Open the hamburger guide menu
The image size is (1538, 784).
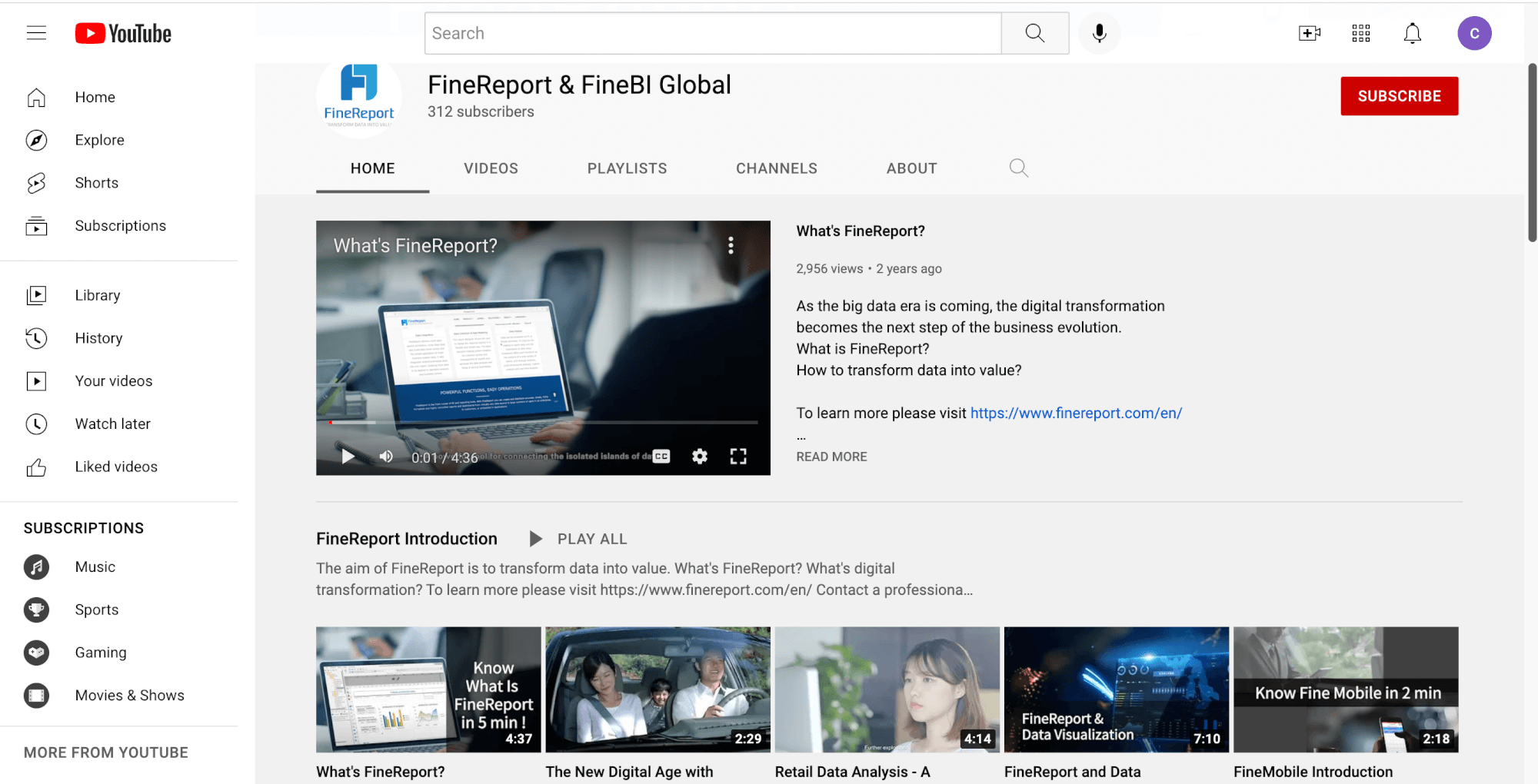pyautogui.click(x=36, y=33)
